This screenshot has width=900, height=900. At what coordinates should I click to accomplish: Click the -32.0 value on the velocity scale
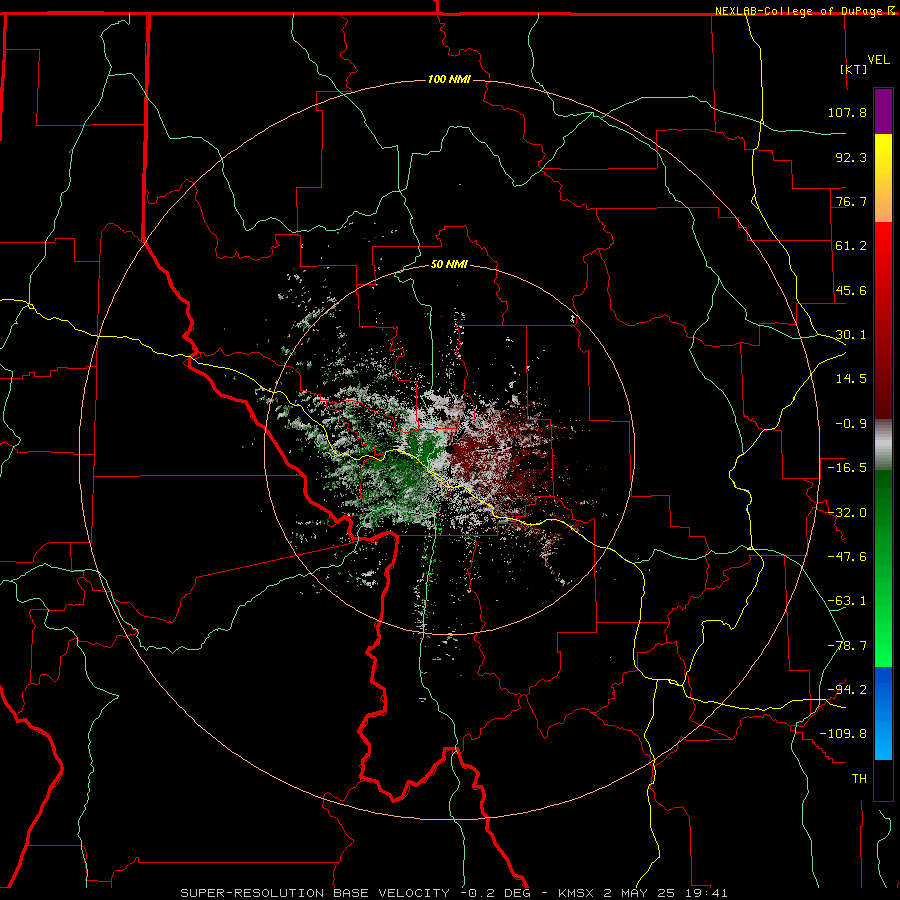pos(847,513)
